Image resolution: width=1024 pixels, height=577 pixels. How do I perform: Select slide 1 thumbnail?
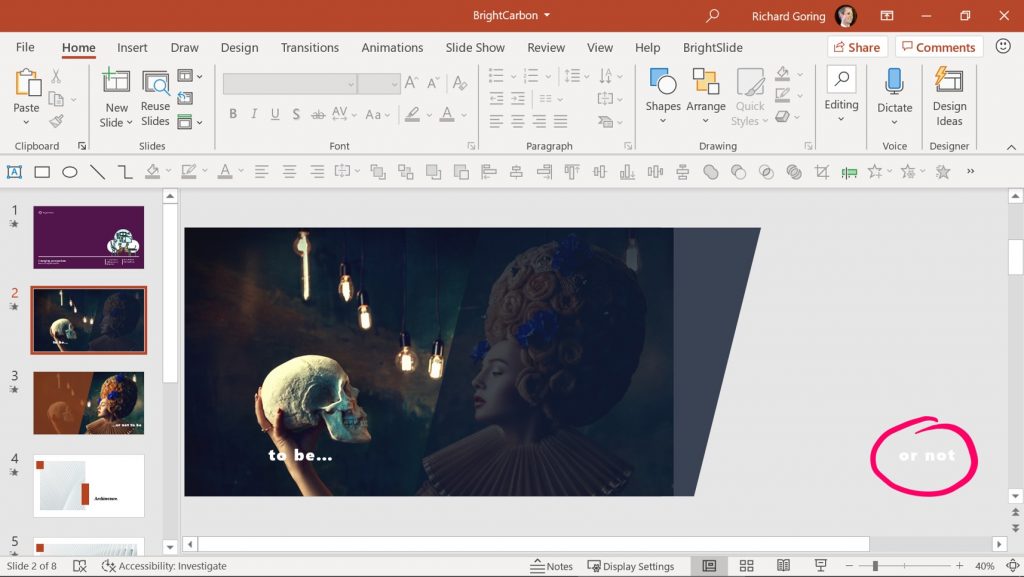88,237
